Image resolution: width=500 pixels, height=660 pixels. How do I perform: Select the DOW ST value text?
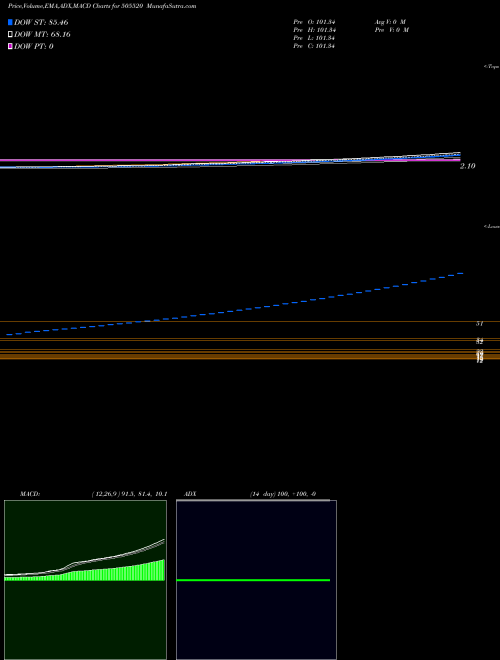point(41,22)
